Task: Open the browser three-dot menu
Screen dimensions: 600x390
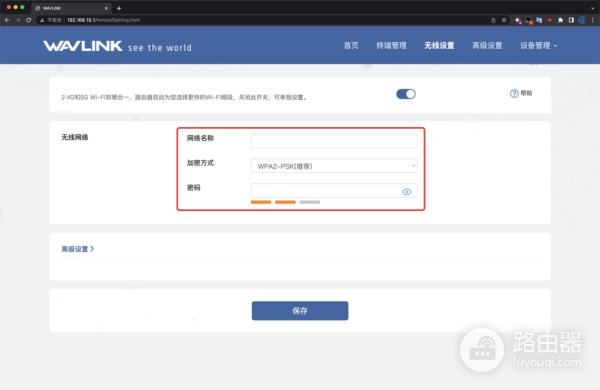Action: tap(593, 20)
